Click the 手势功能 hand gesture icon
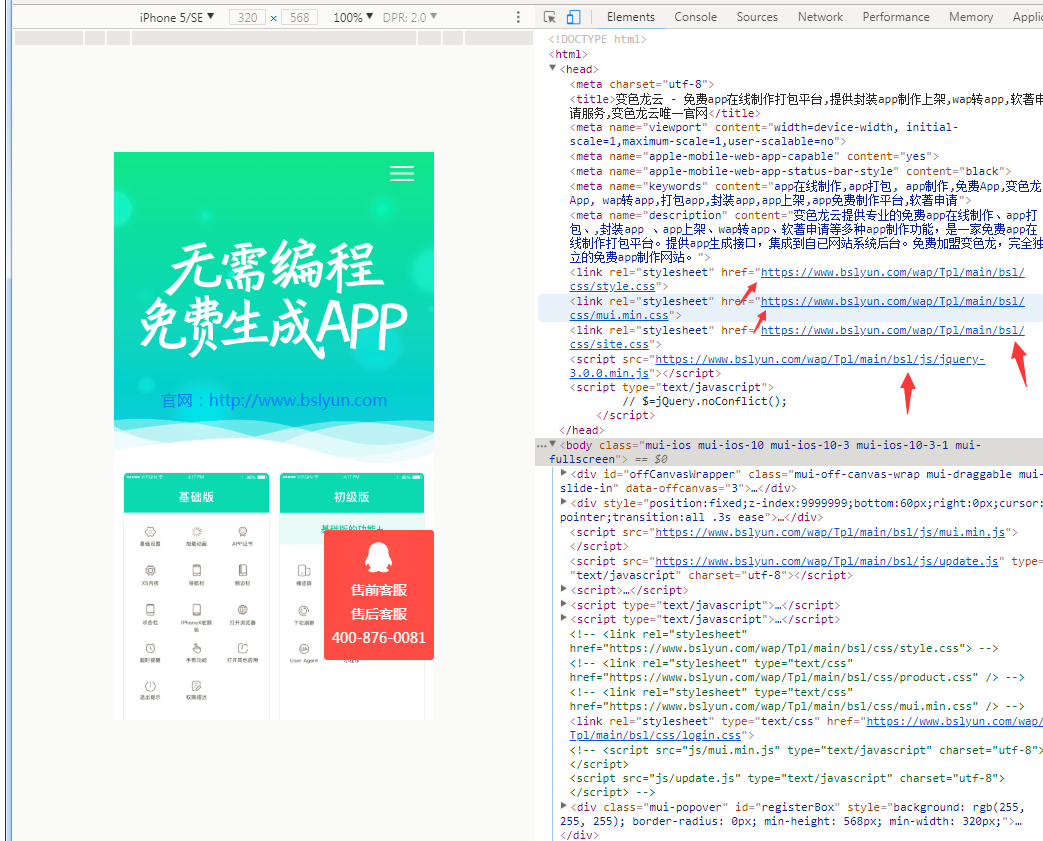This screenshot has height=841, width=1043. 196,648
